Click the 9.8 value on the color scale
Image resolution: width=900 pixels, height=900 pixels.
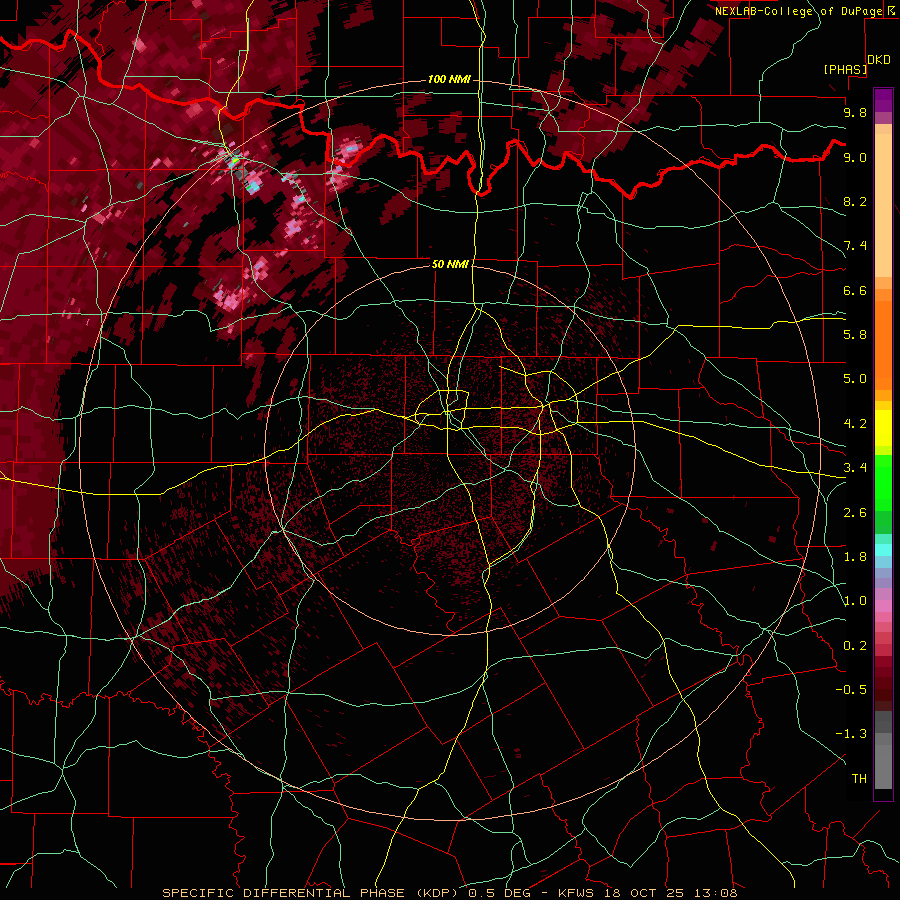[x=855, y=112]
